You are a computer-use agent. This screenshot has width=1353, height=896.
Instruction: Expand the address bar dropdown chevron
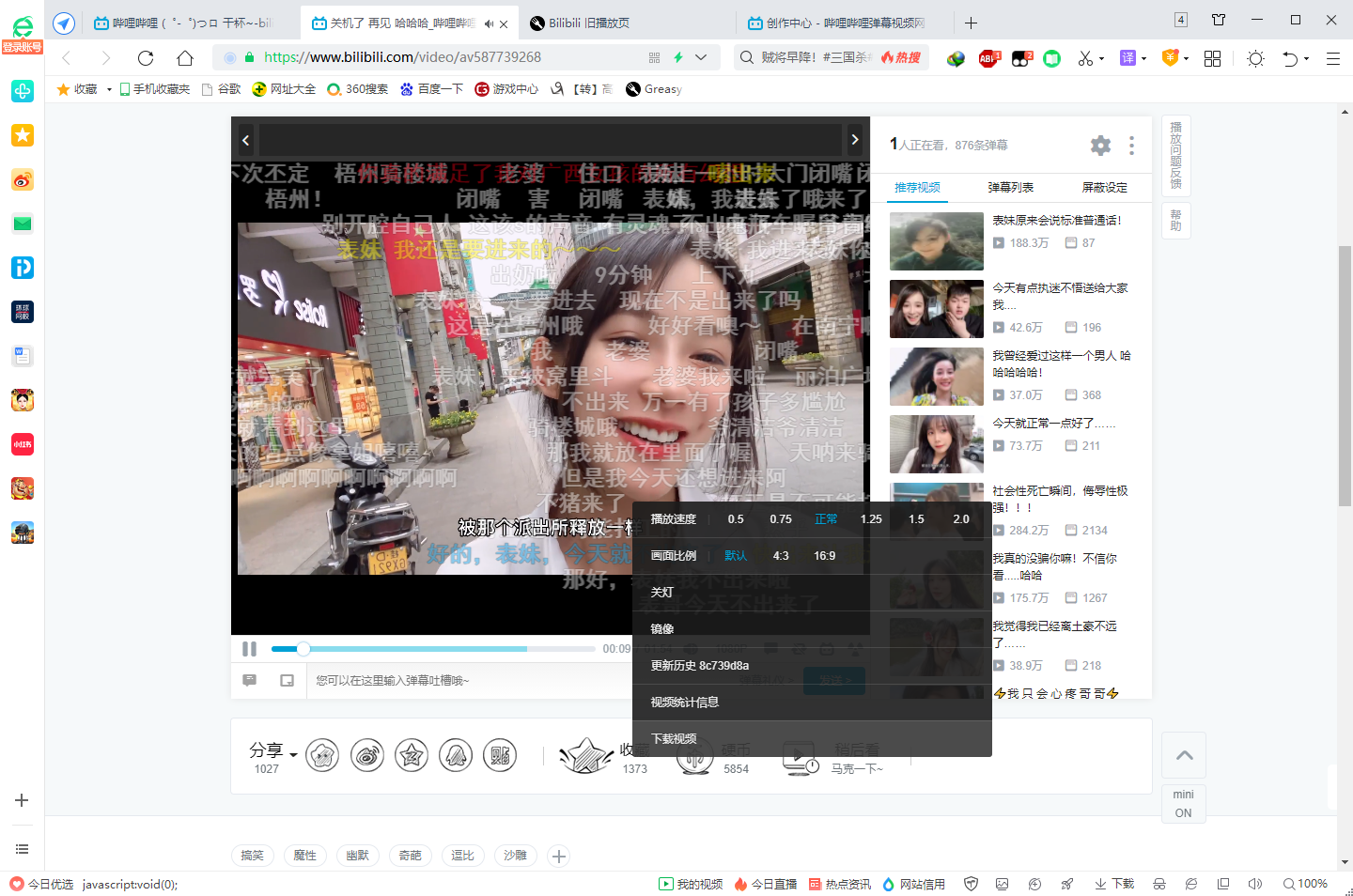click(701, 57)
